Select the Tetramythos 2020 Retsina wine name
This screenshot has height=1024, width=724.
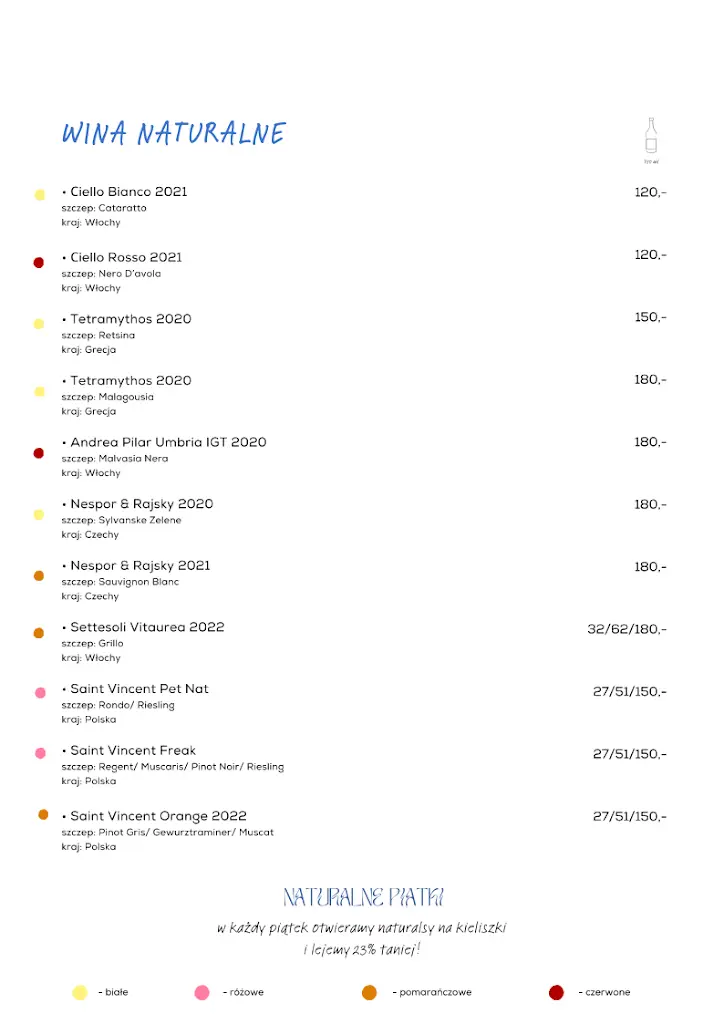point(130,319)
